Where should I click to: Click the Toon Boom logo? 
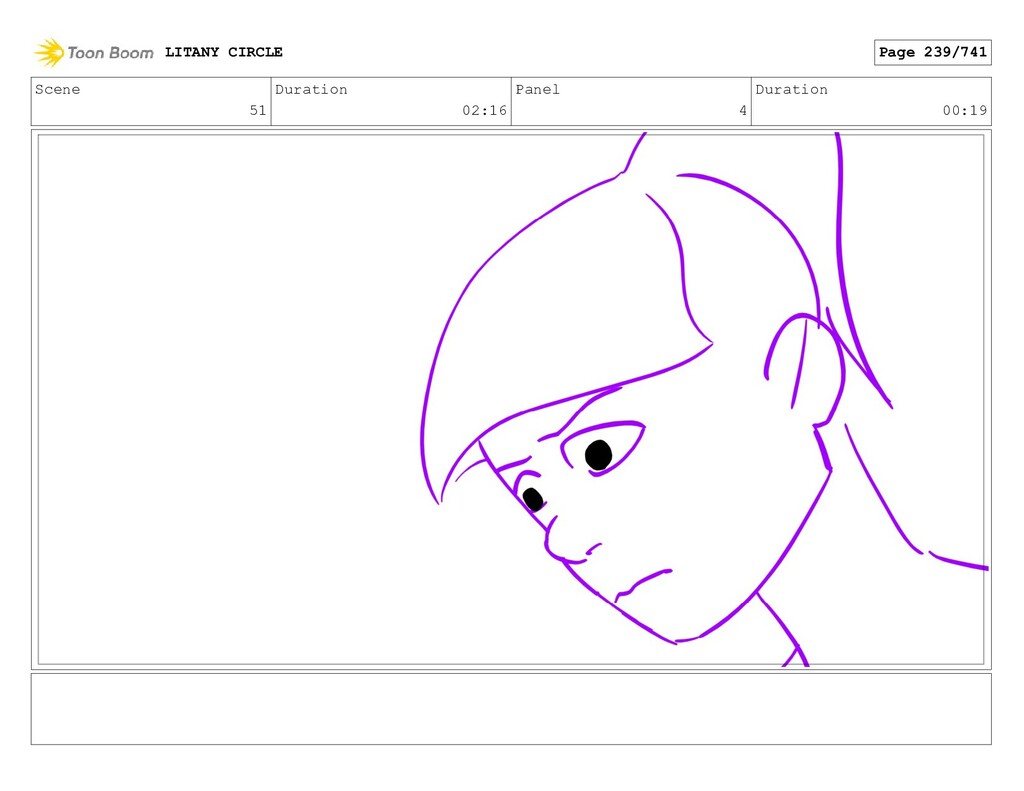tap(93, 52)
